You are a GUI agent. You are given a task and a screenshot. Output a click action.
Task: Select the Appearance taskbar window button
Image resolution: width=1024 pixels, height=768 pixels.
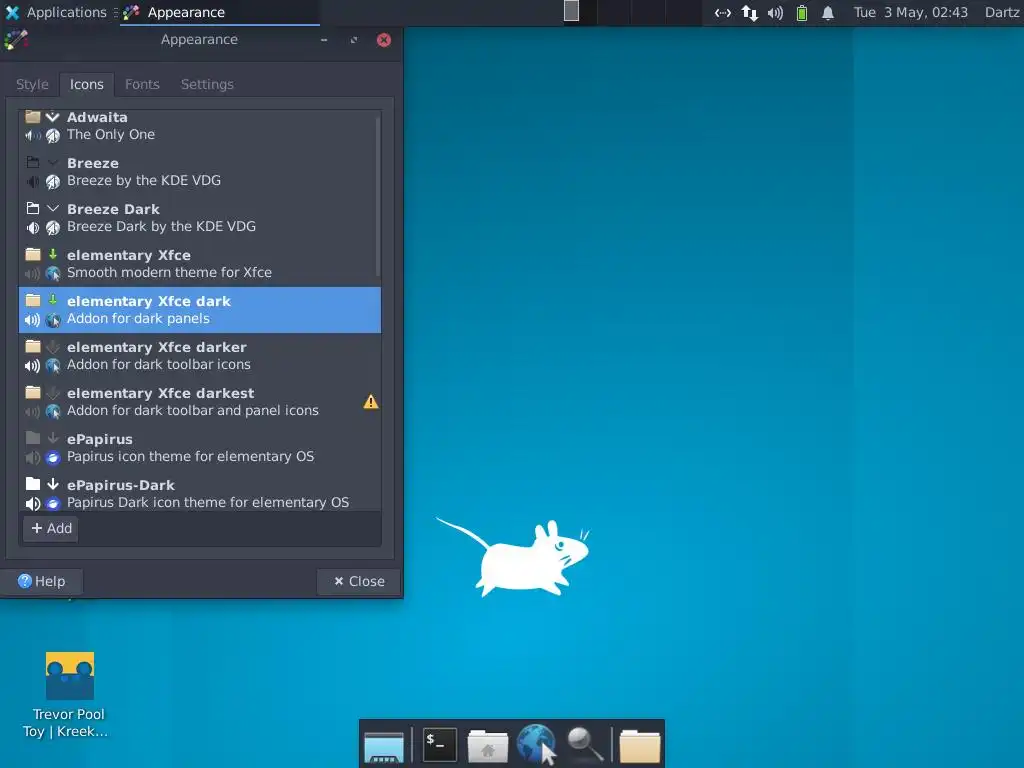220,12
